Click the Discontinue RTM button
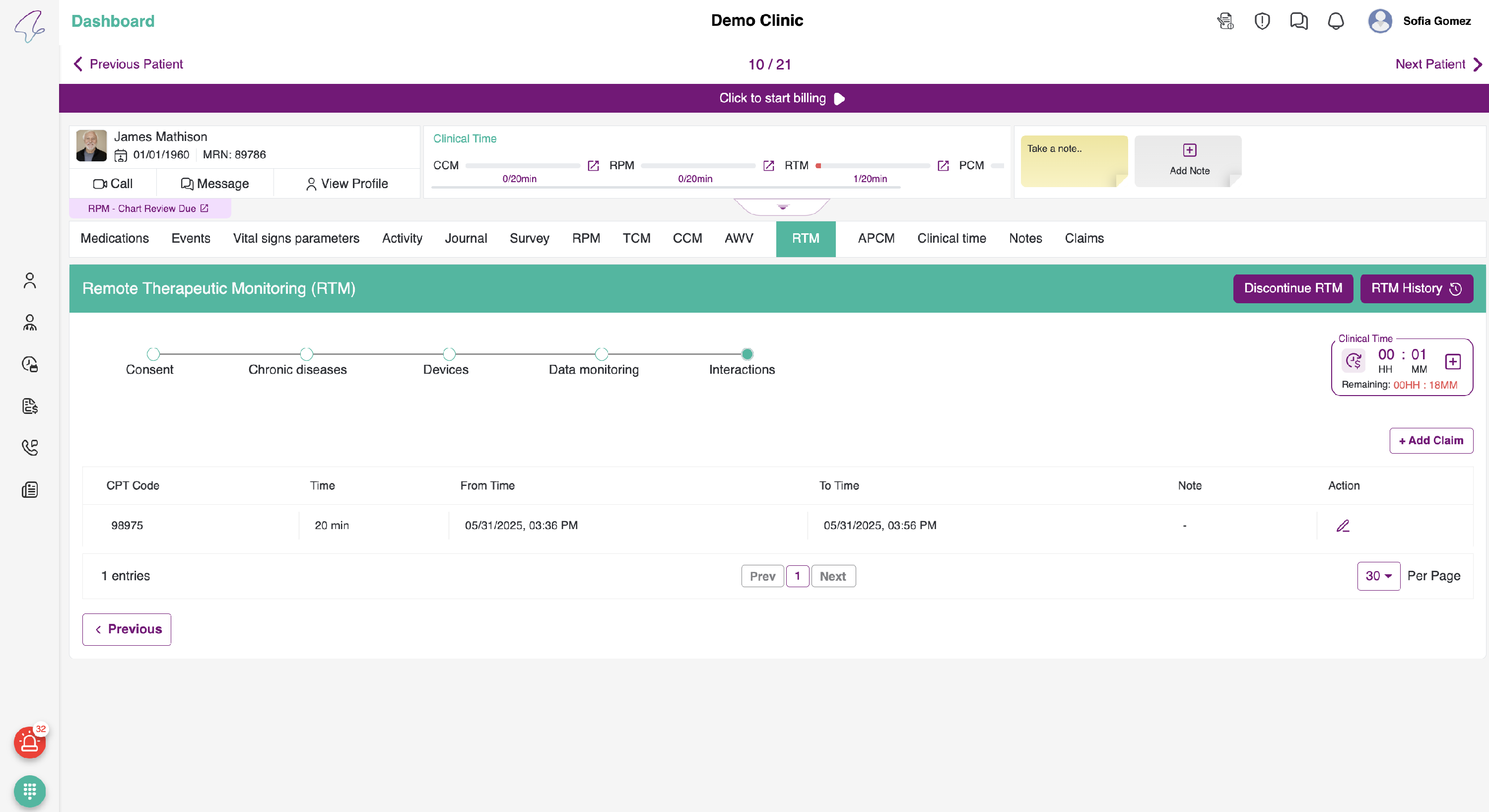The width and height of the screenshot is (1489, 812). point(1292,288)
